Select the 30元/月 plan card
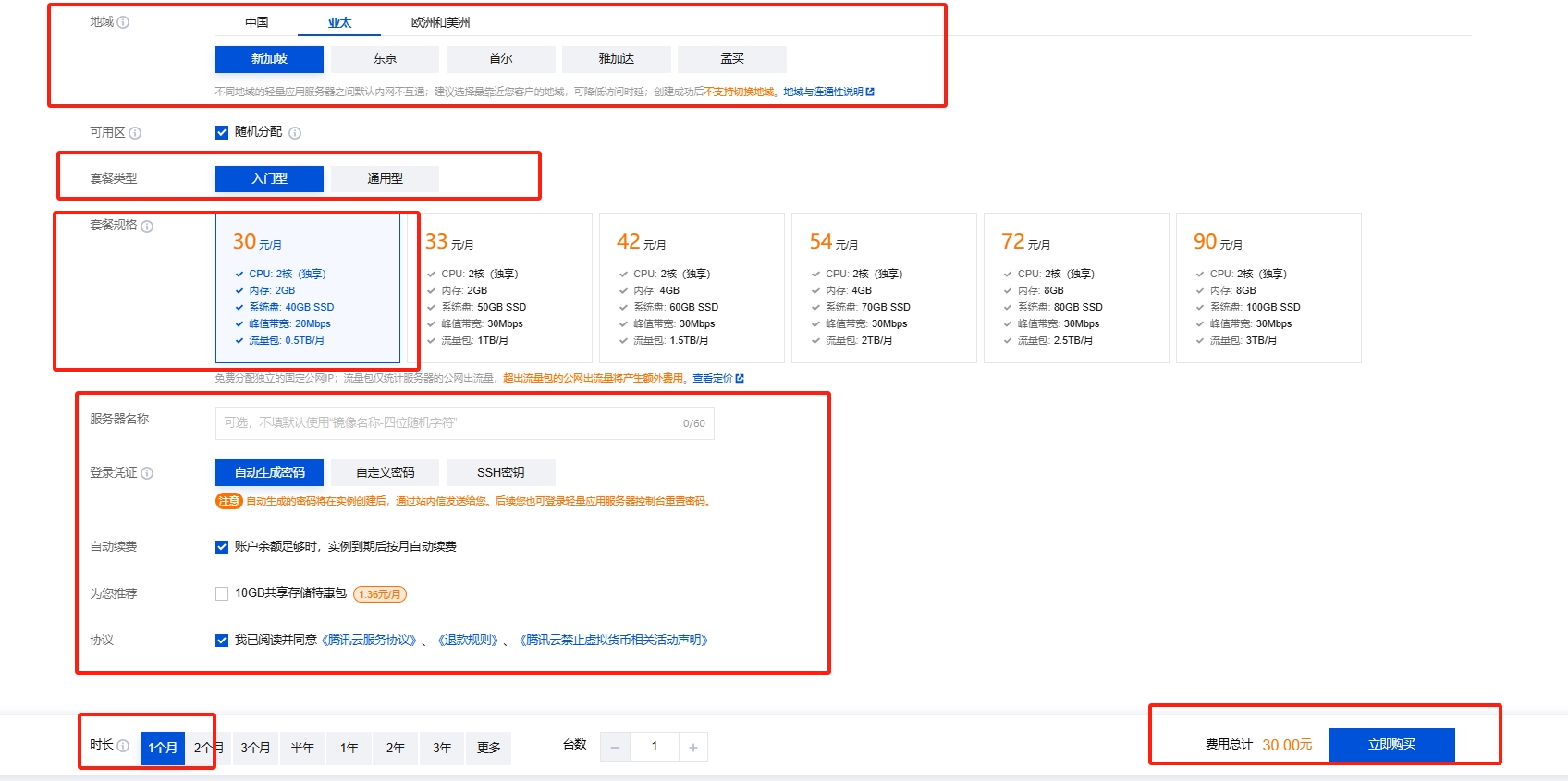 [308, 288]
